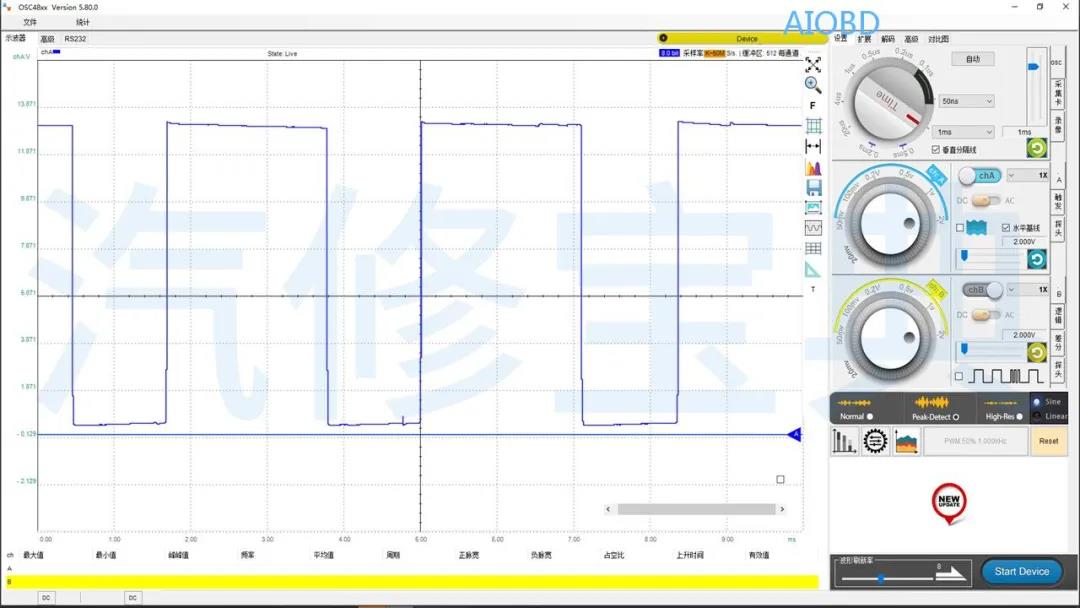Toggle the chB channel switch
This screenshot has width=1080, height=608.
982,290
